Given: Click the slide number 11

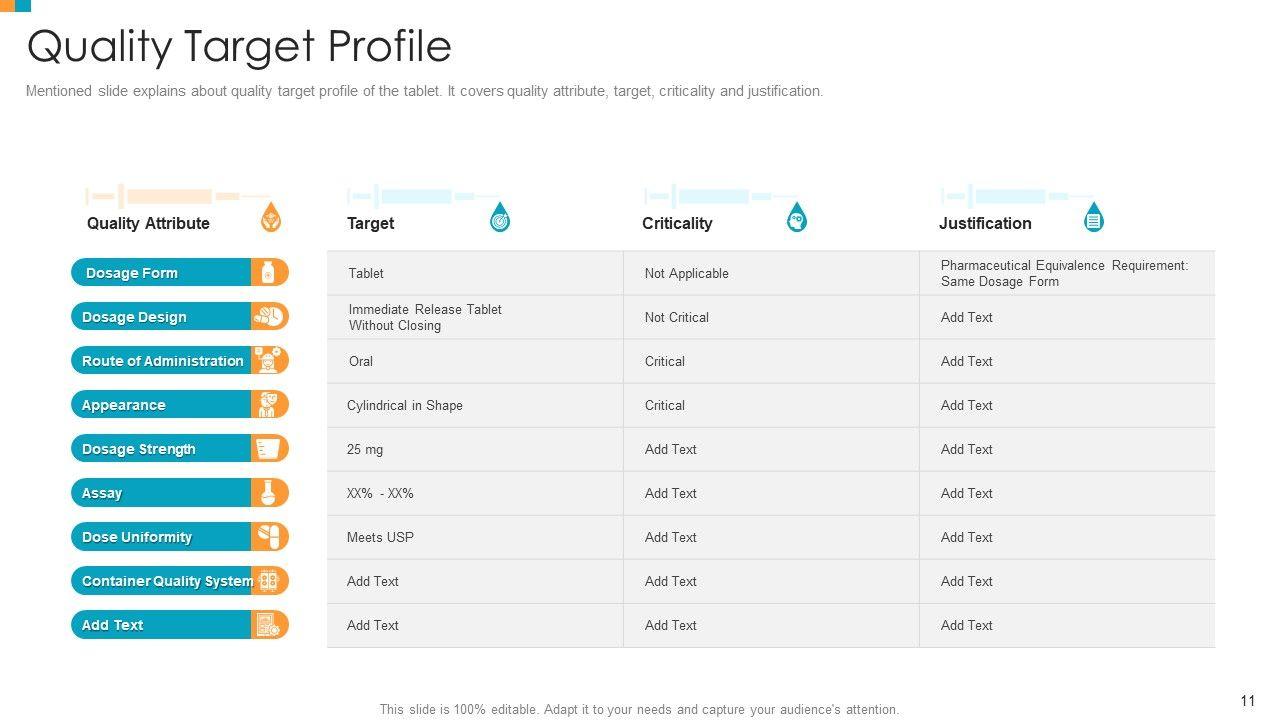Looking at the screenshot, I should (x=1247, y=701).
